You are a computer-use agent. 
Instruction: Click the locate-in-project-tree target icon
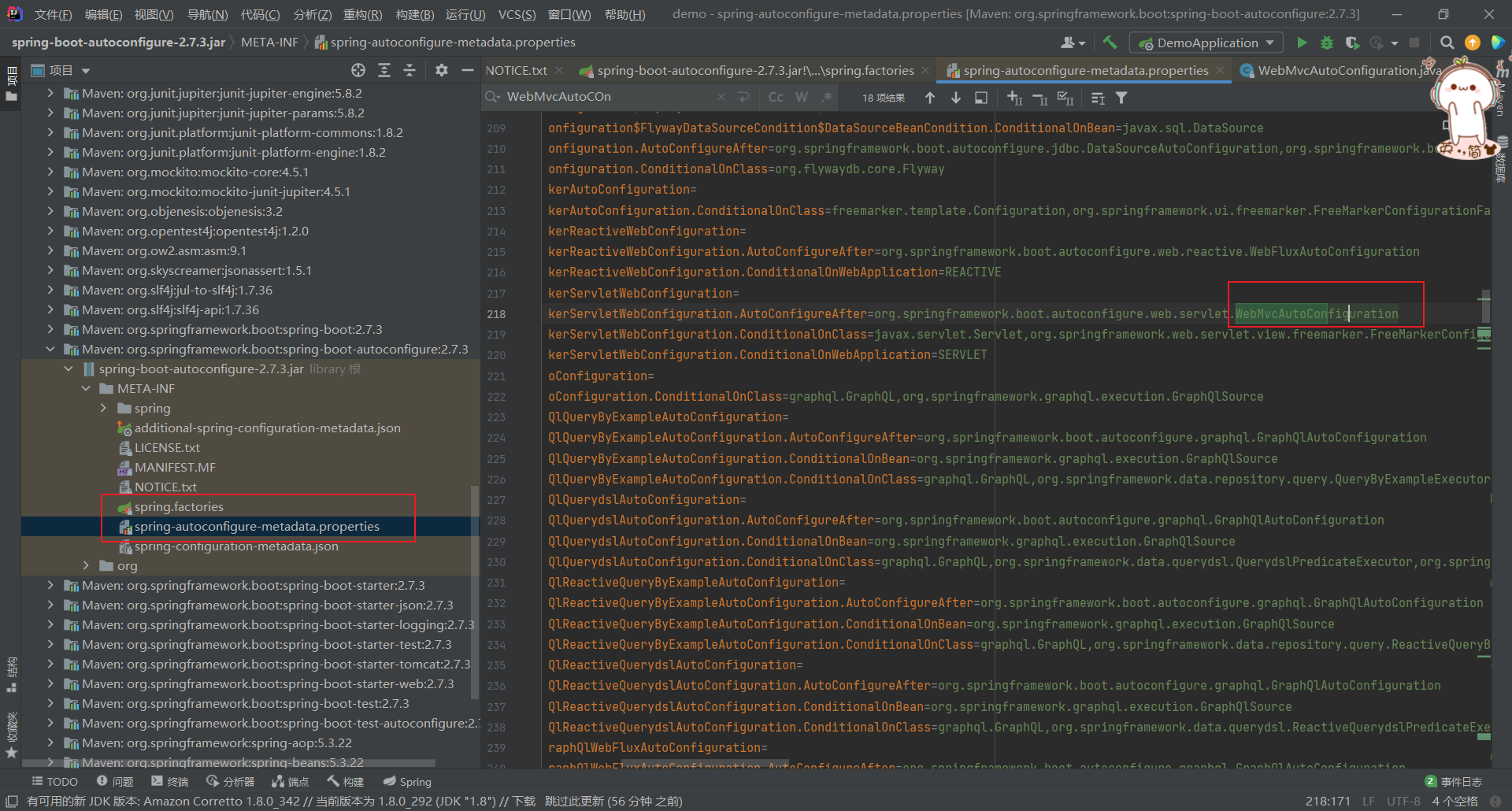click(x=358, y=70)
